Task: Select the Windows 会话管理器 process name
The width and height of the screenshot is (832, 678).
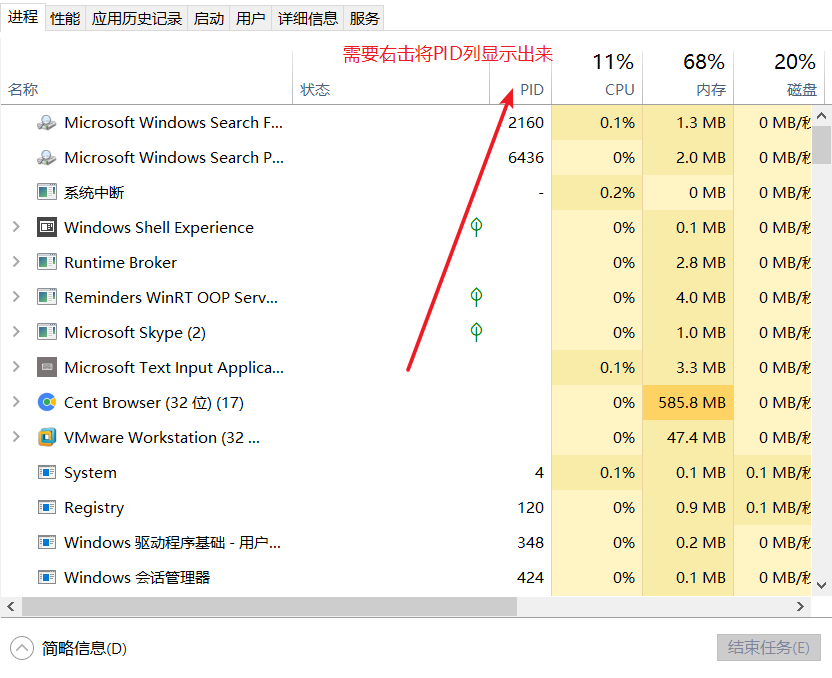Action: pyautogui.click(x=137, y=577)
